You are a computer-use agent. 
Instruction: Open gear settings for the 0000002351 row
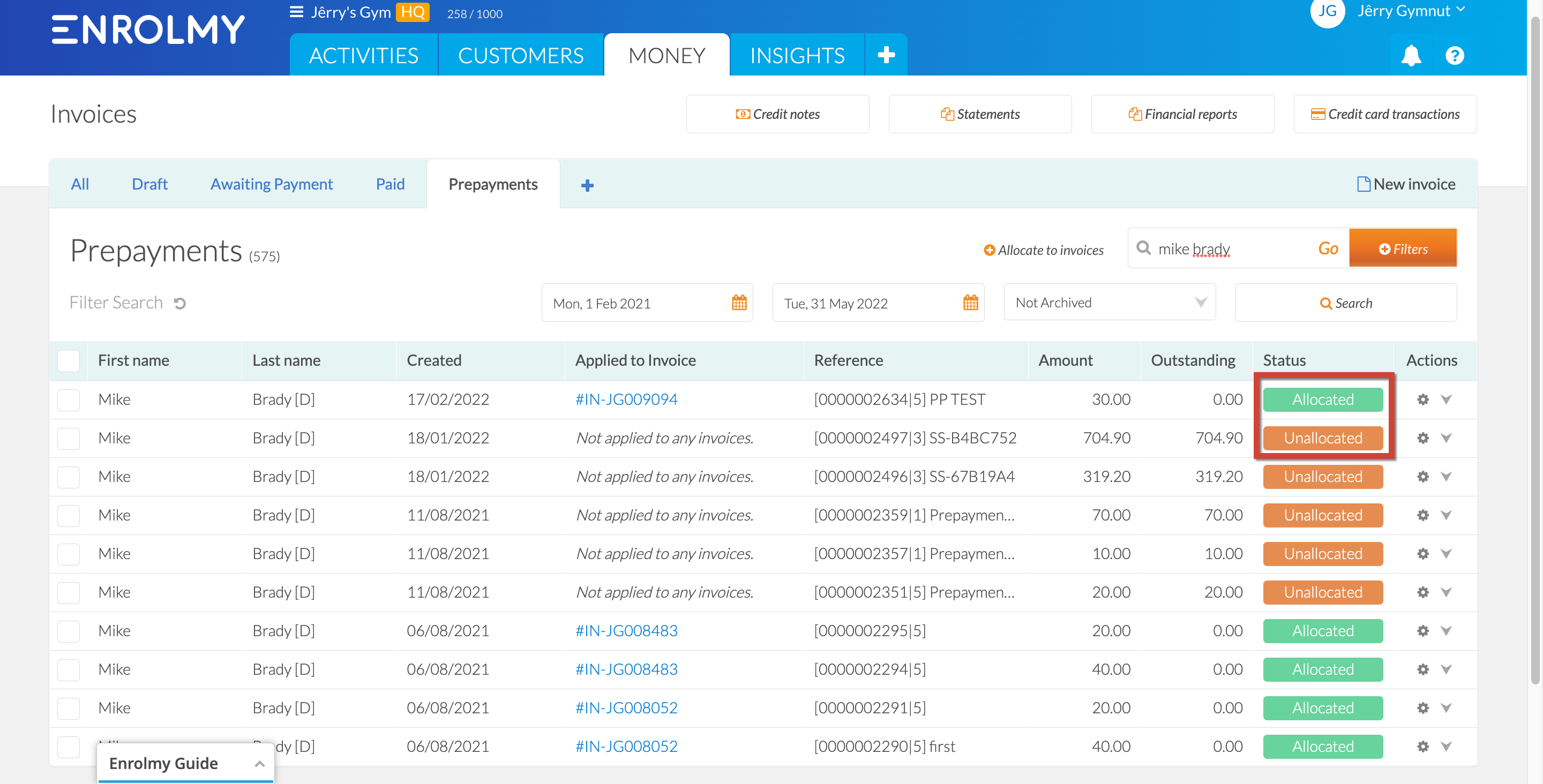click(x=1422, y=592)
